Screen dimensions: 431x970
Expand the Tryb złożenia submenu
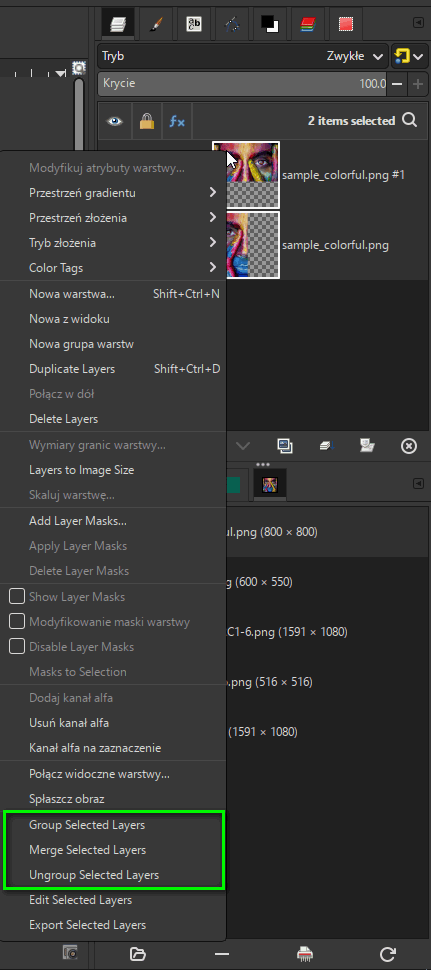[x=113, y=242]
